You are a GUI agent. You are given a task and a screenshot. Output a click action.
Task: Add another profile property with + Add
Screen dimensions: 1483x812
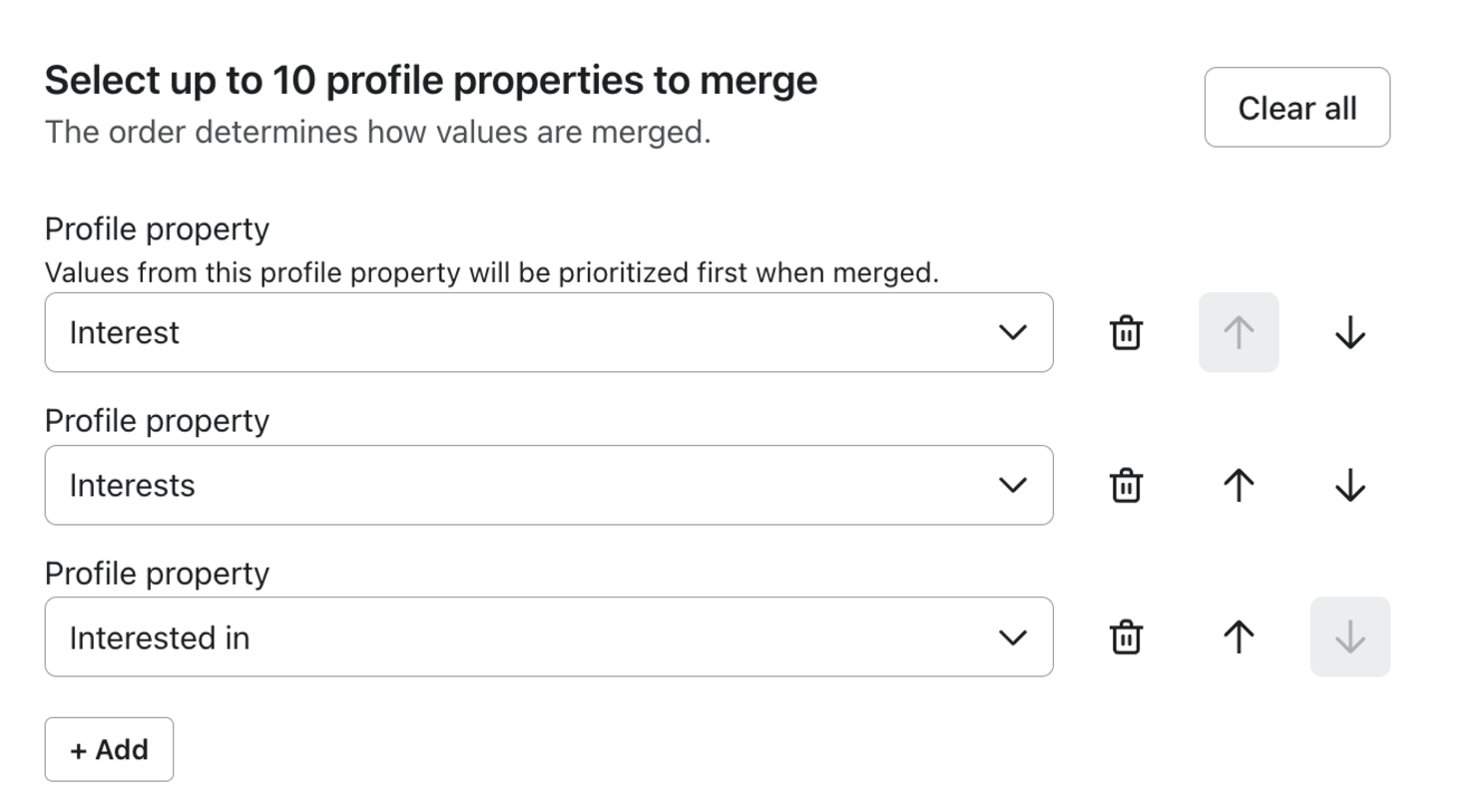[x=109, y=750]
